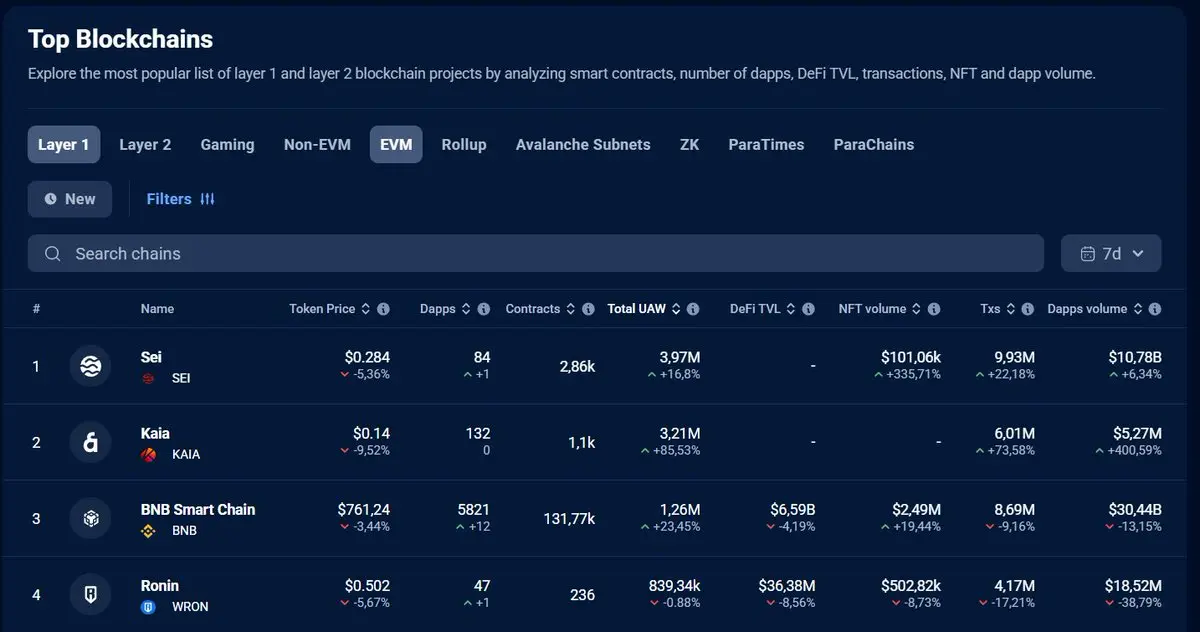Show info icon next to Contracts column
The width and height of the screenshot is (1200, 632).
(589, 309)
